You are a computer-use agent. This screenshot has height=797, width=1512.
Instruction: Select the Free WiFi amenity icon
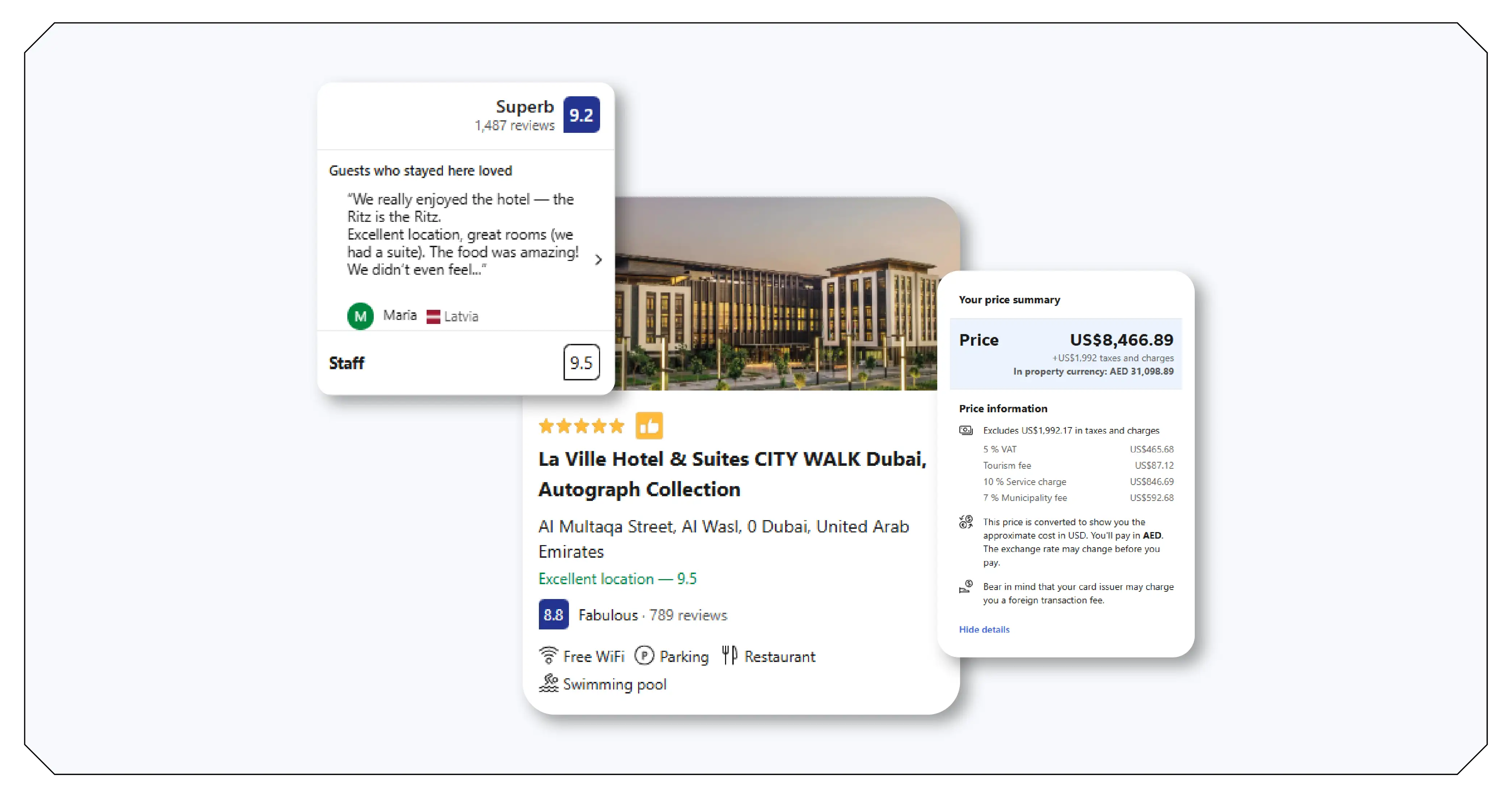point(549,656)
